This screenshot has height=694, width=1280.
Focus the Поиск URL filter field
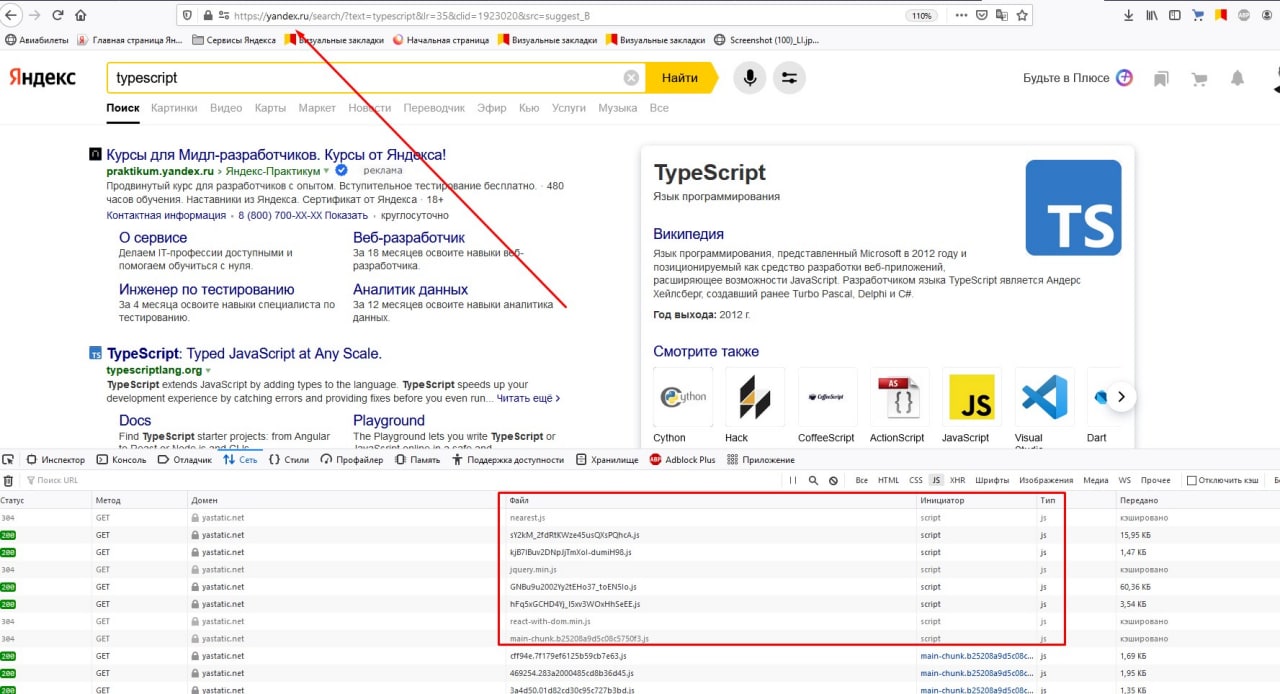400,481
